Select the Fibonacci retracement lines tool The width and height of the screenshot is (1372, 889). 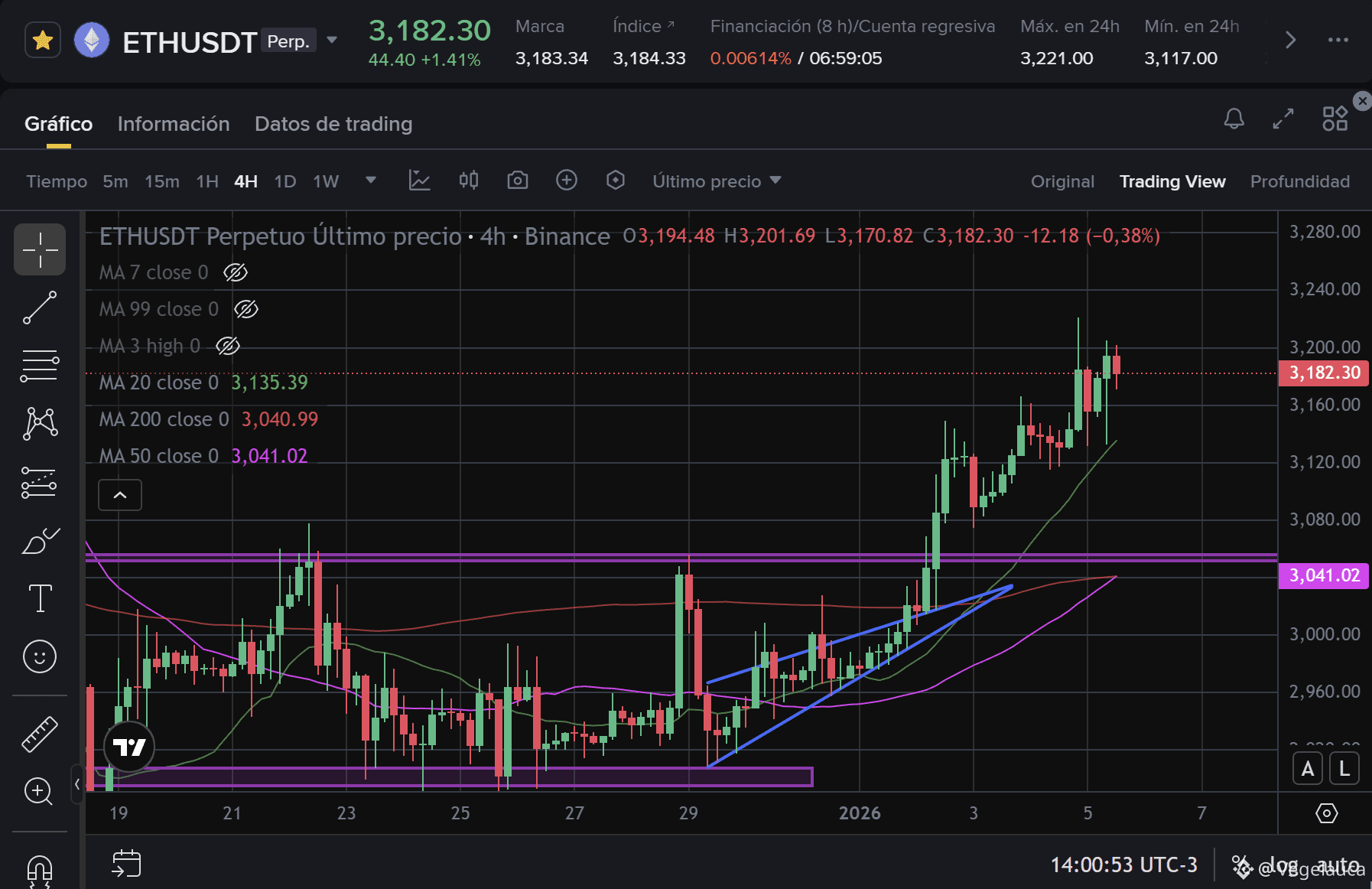(x=40, y=366)
